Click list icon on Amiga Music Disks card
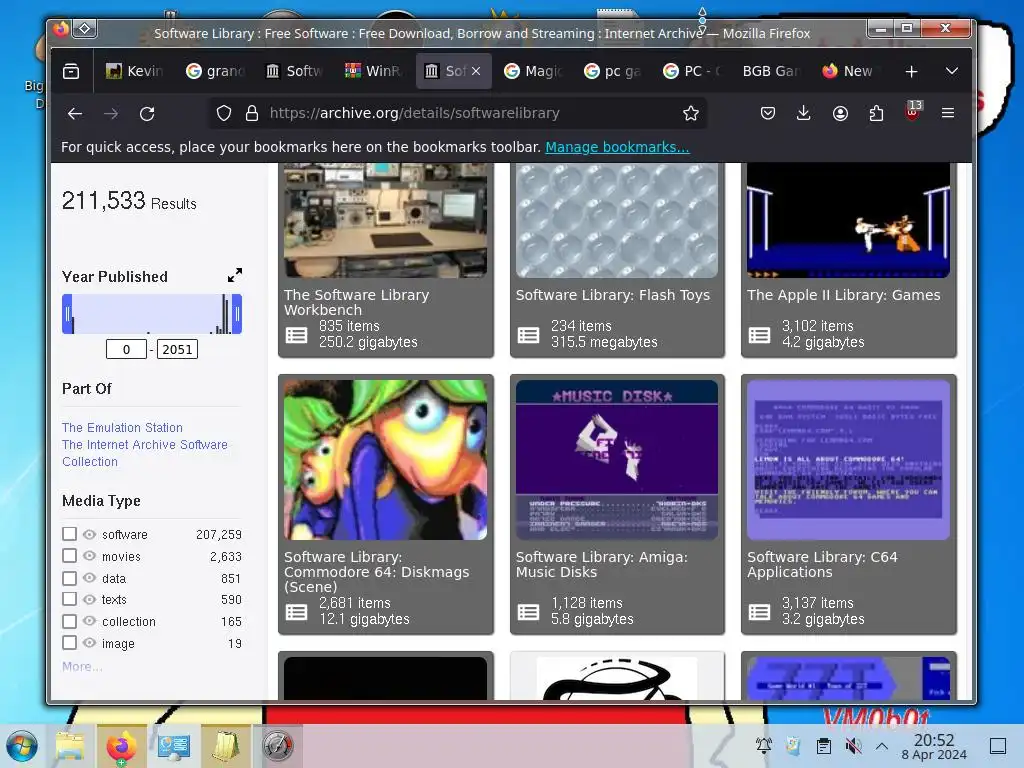The width and height of the screenshot is (1024, 768). coord(528,612)
